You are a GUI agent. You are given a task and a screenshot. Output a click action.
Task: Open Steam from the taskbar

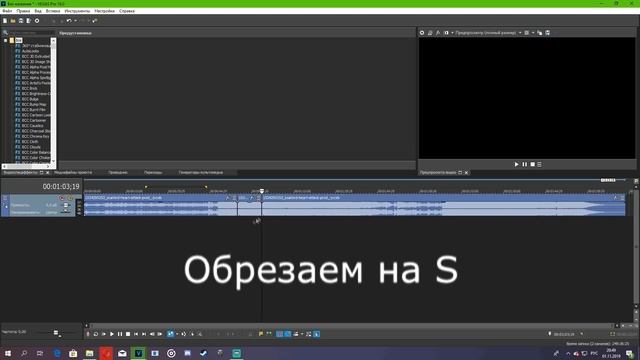click(204, 353)
